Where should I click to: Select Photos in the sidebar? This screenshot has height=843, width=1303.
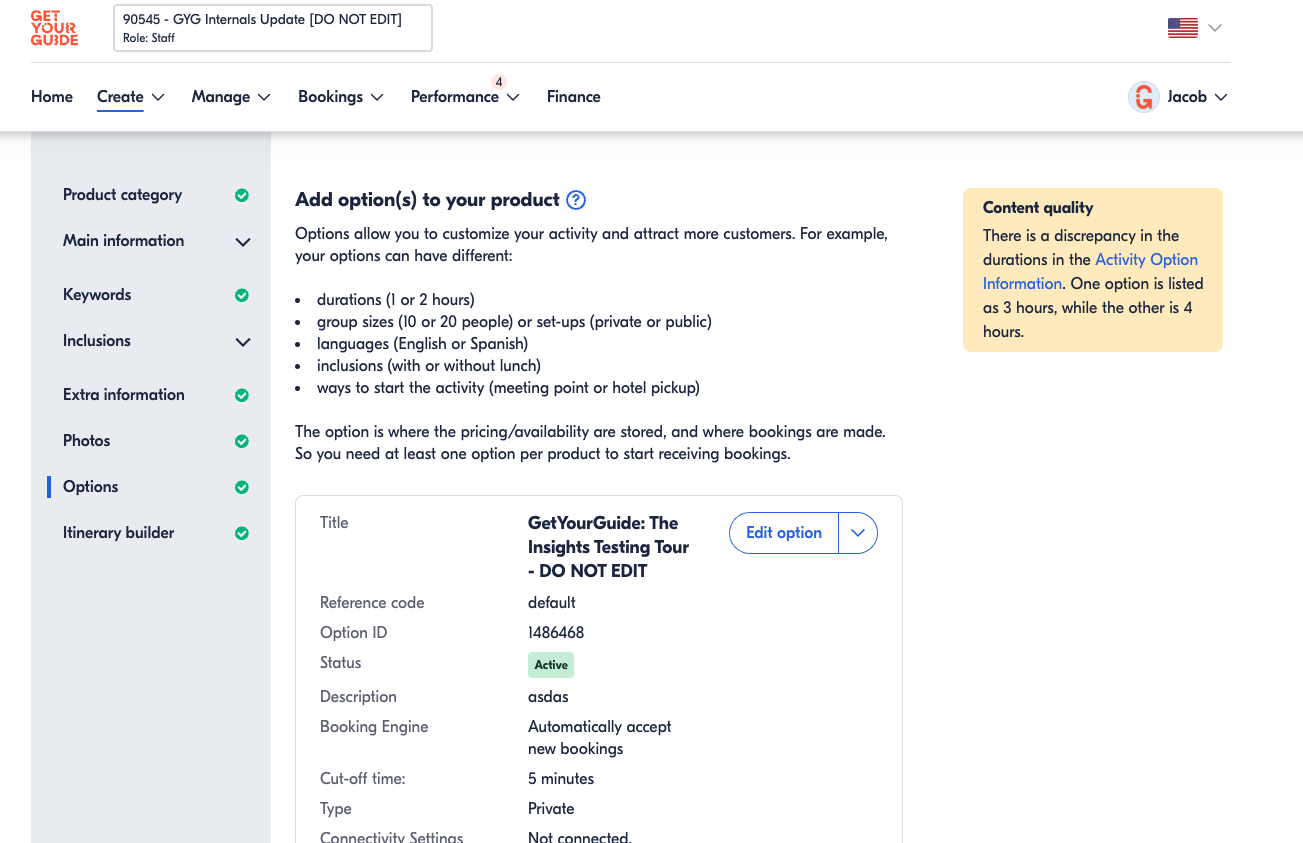click(x=87, y=441)
